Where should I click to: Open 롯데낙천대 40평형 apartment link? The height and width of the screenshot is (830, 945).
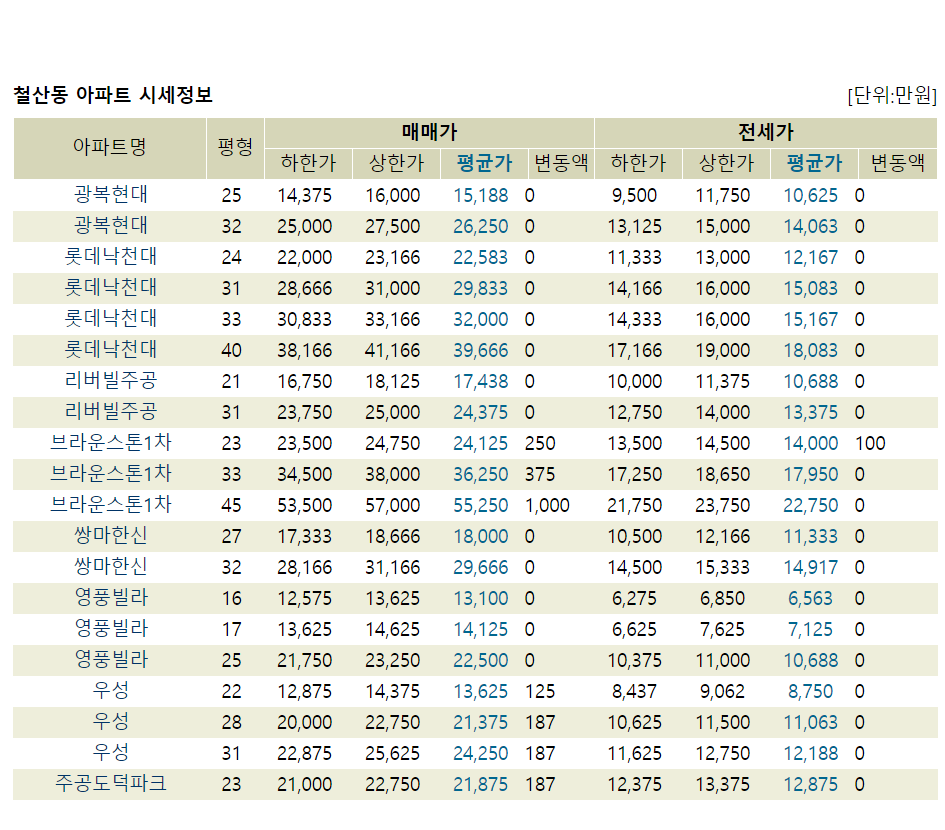tap(110, 350)
